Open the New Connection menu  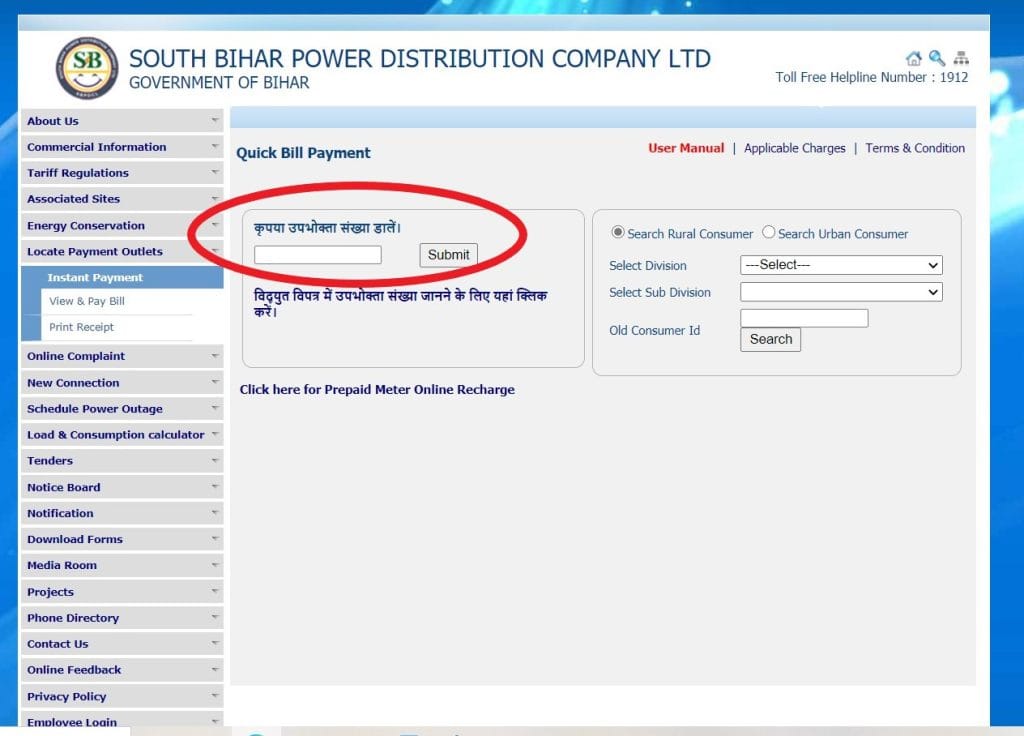73,383
